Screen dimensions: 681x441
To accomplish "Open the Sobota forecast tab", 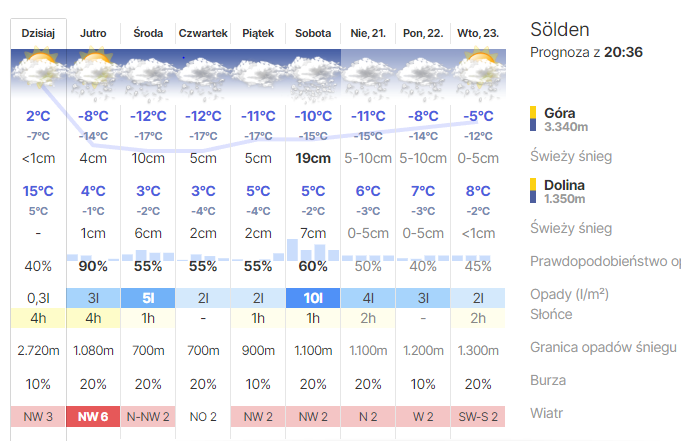I will pos(313,33).
